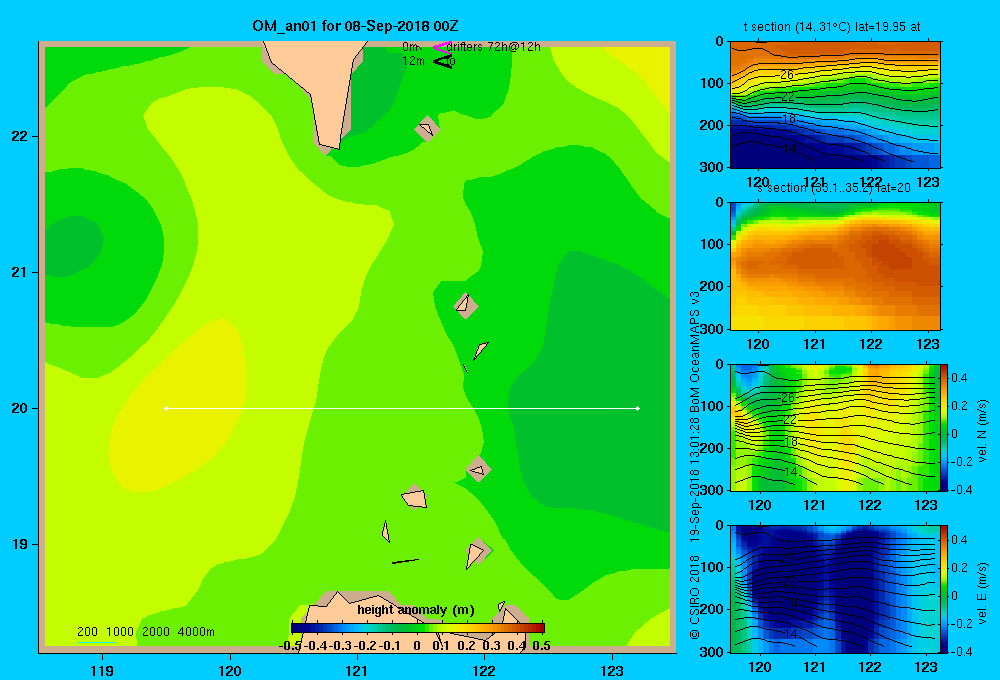Viewport: 1000px width, 680px height.
Task: Click the 26 isotherm label in t section
Action: tap(787, 75)
